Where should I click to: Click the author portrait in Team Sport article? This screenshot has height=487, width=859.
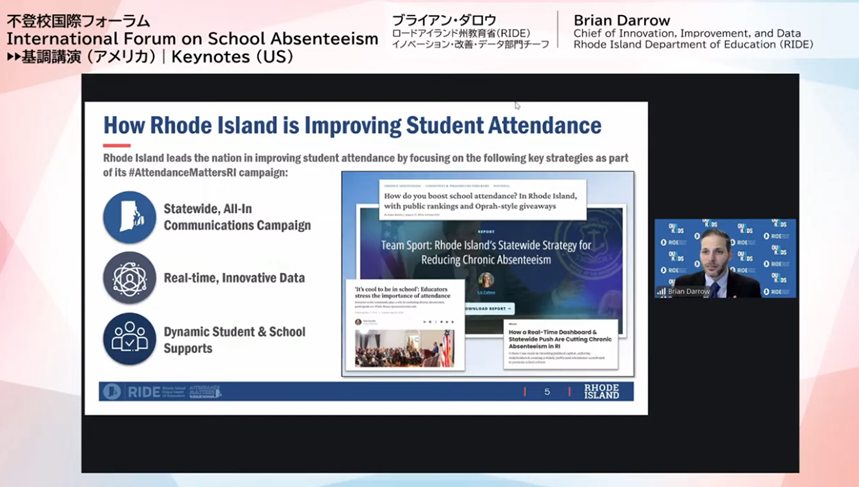486,280
